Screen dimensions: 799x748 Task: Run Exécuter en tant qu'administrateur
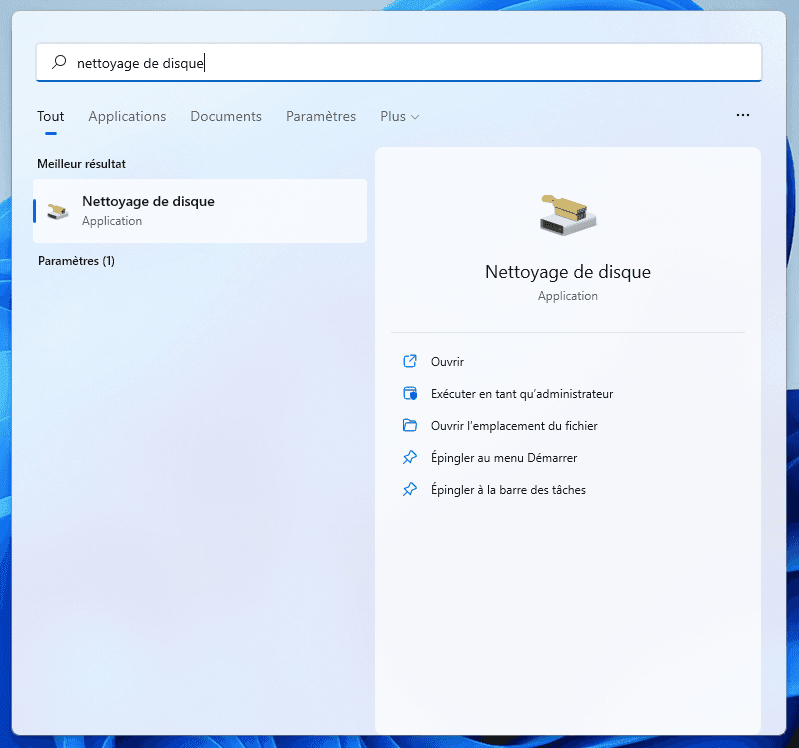(521, 394)
